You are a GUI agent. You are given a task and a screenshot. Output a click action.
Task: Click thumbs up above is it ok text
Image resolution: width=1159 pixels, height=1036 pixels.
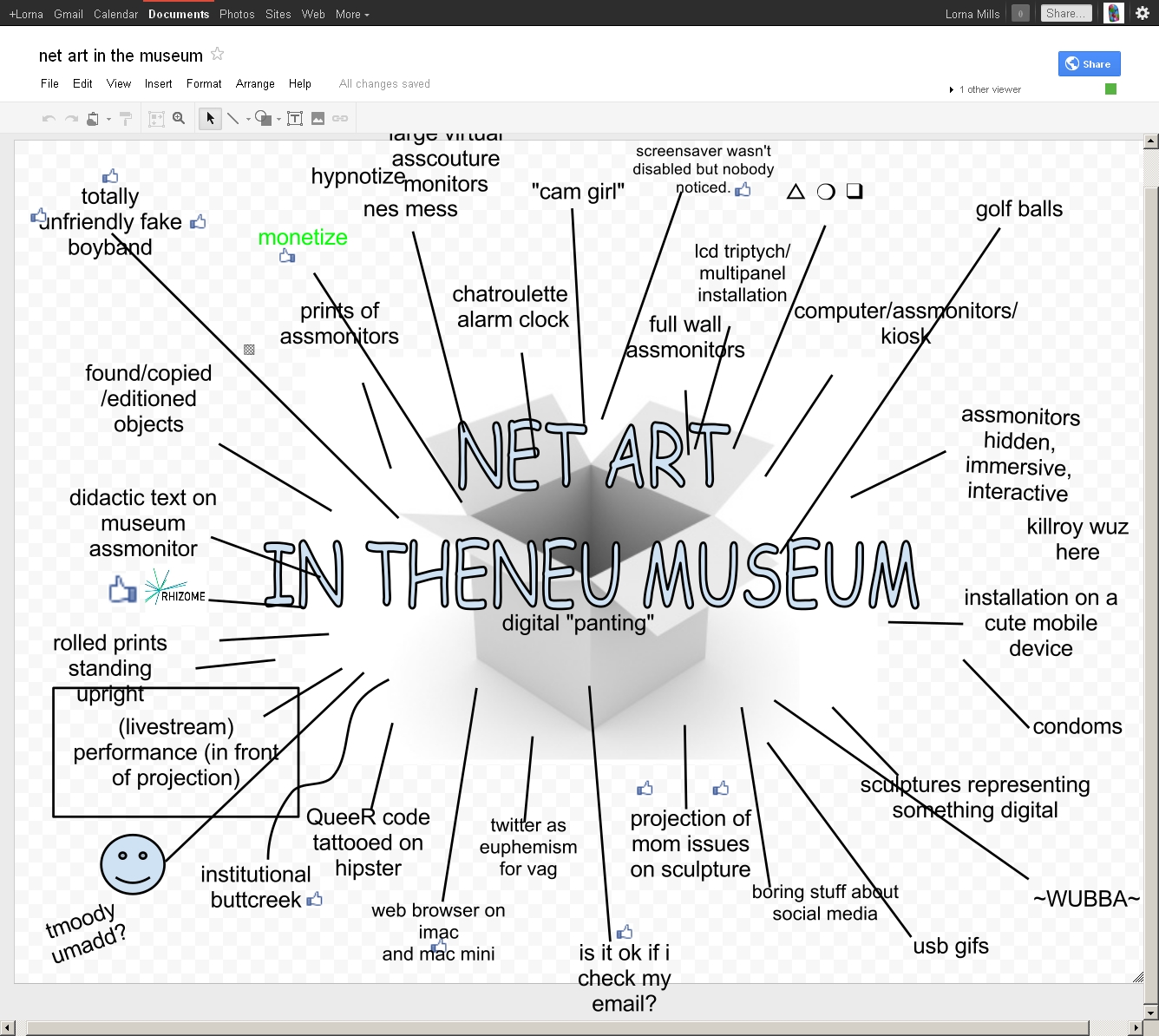[x=625, y=933]
